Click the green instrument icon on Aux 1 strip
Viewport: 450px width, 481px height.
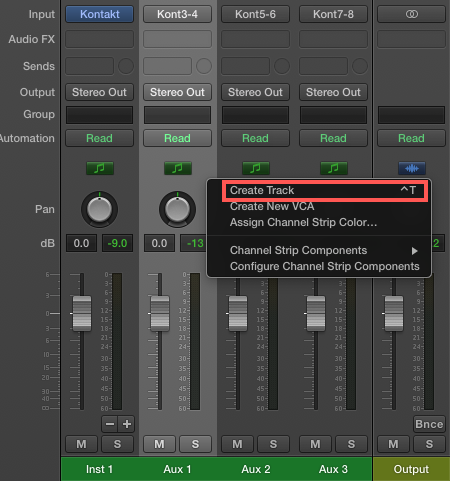(x=178, y=168)
